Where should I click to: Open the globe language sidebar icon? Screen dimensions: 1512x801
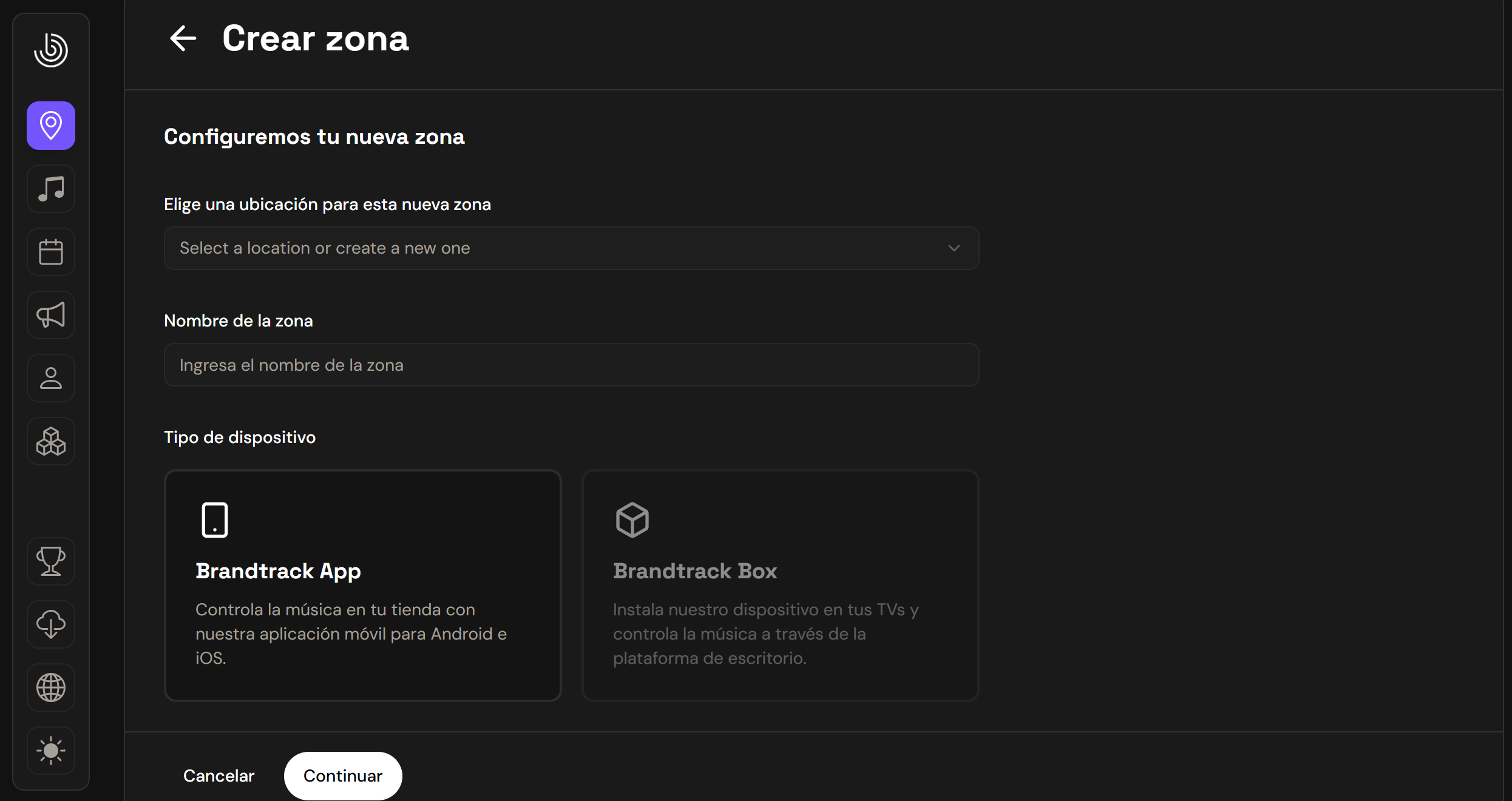(51, 688)
